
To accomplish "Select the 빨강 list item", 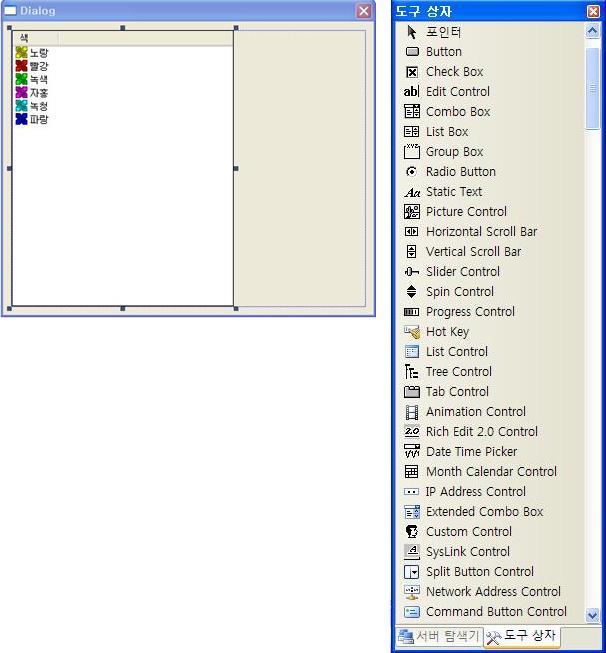I will point(32,66).
